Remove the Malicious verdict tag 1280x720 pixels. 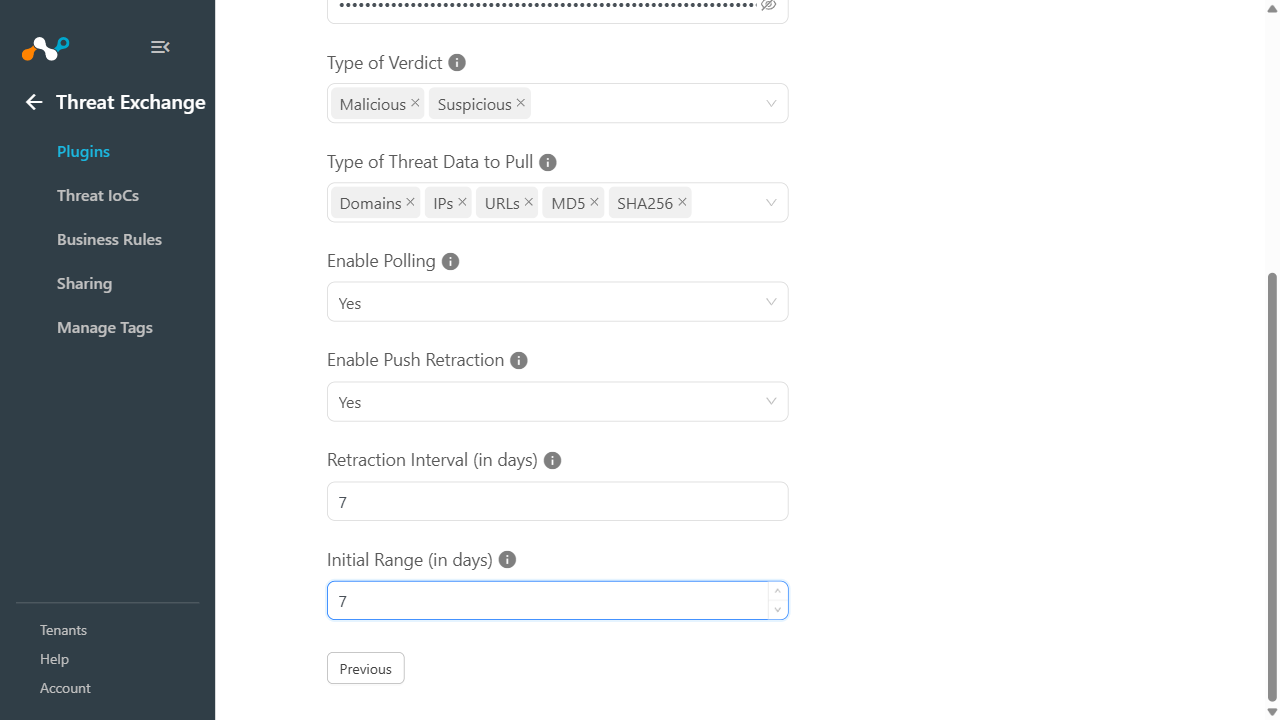pos(415,103)
